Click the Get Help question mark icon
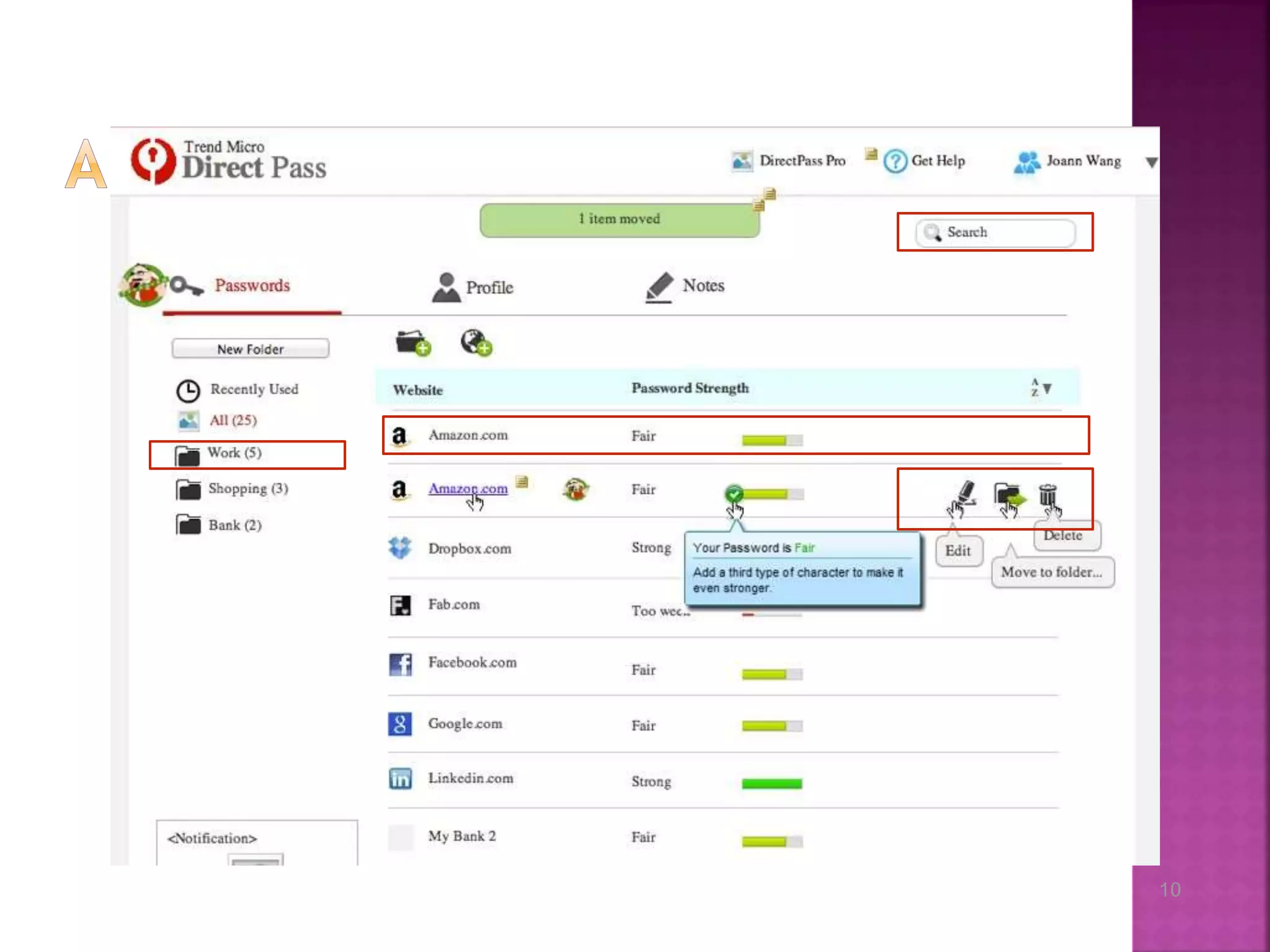This screenshot has height=952, width=1270. pyautogui.click(x=895, y=162)
